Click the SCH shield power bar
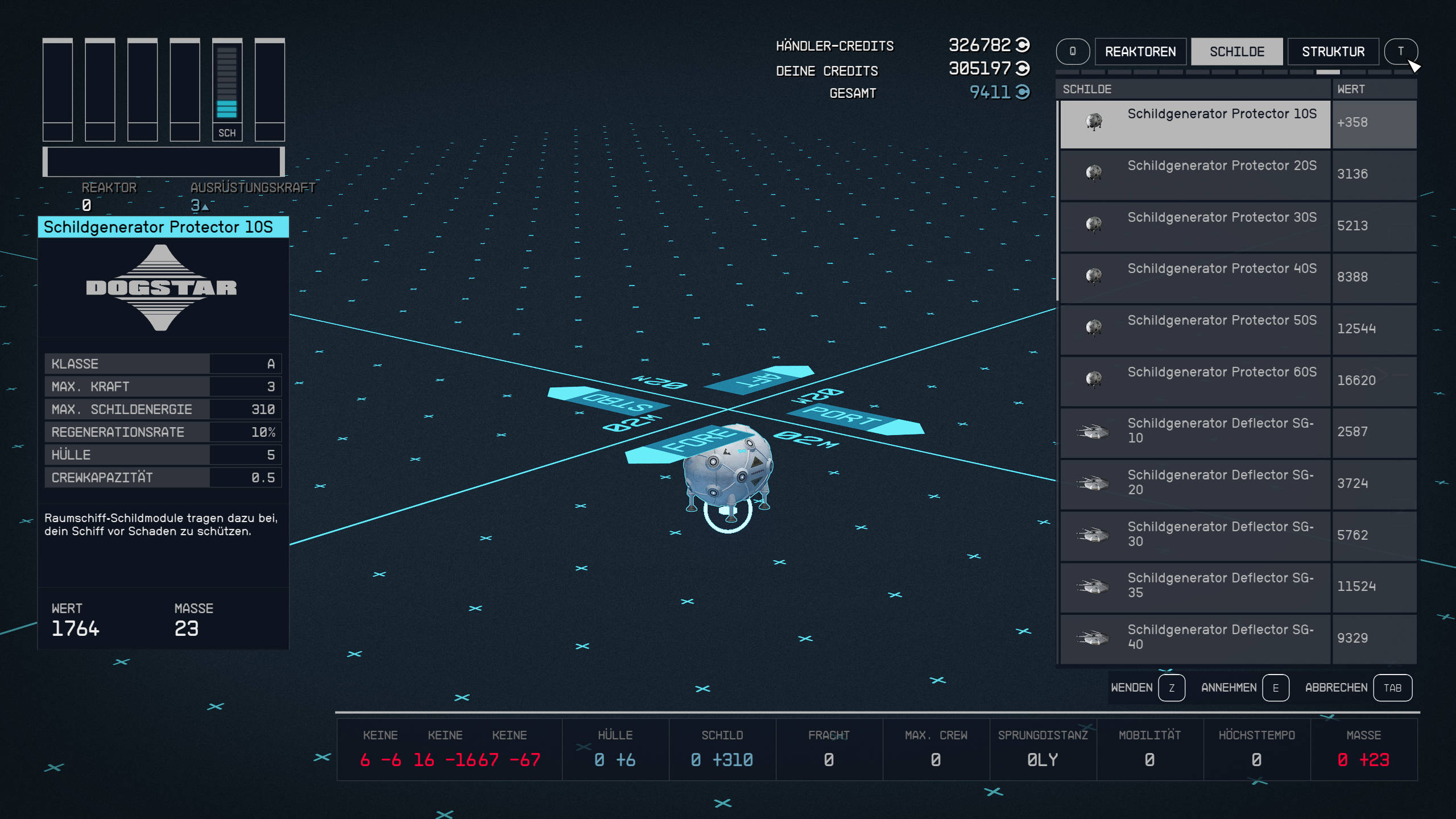 227,85
